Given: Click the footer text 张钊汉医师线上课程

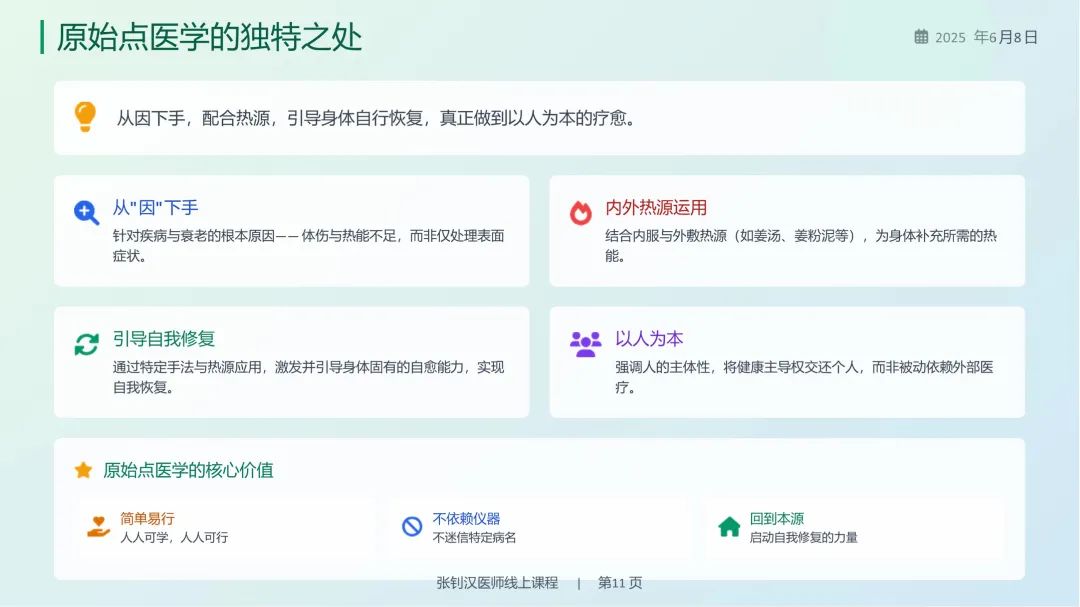Looking at the screenshot, I should click(497, 583).
